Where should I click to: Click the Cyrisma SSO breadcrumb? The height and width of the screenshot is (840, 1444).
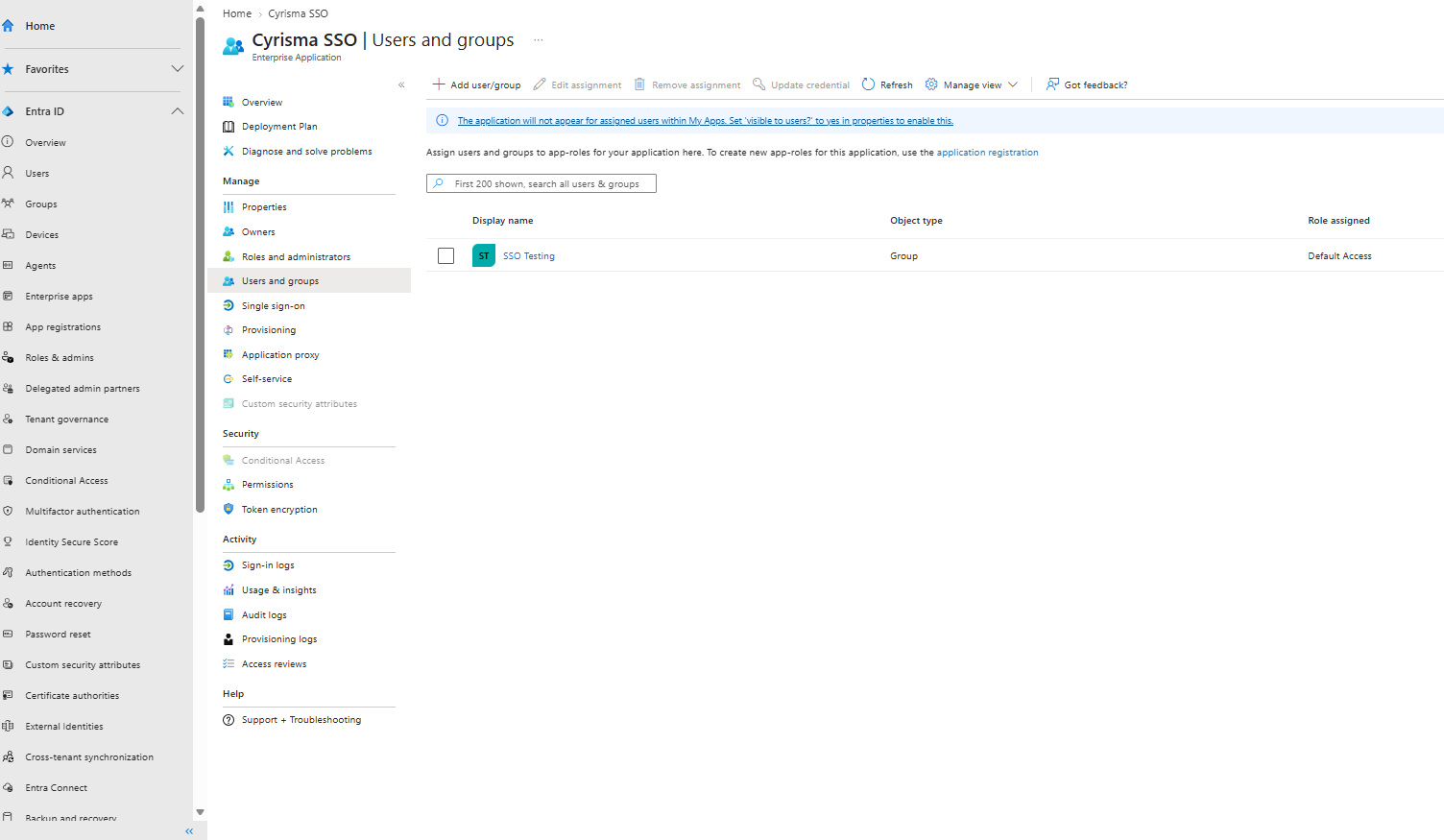click(298, 13)
